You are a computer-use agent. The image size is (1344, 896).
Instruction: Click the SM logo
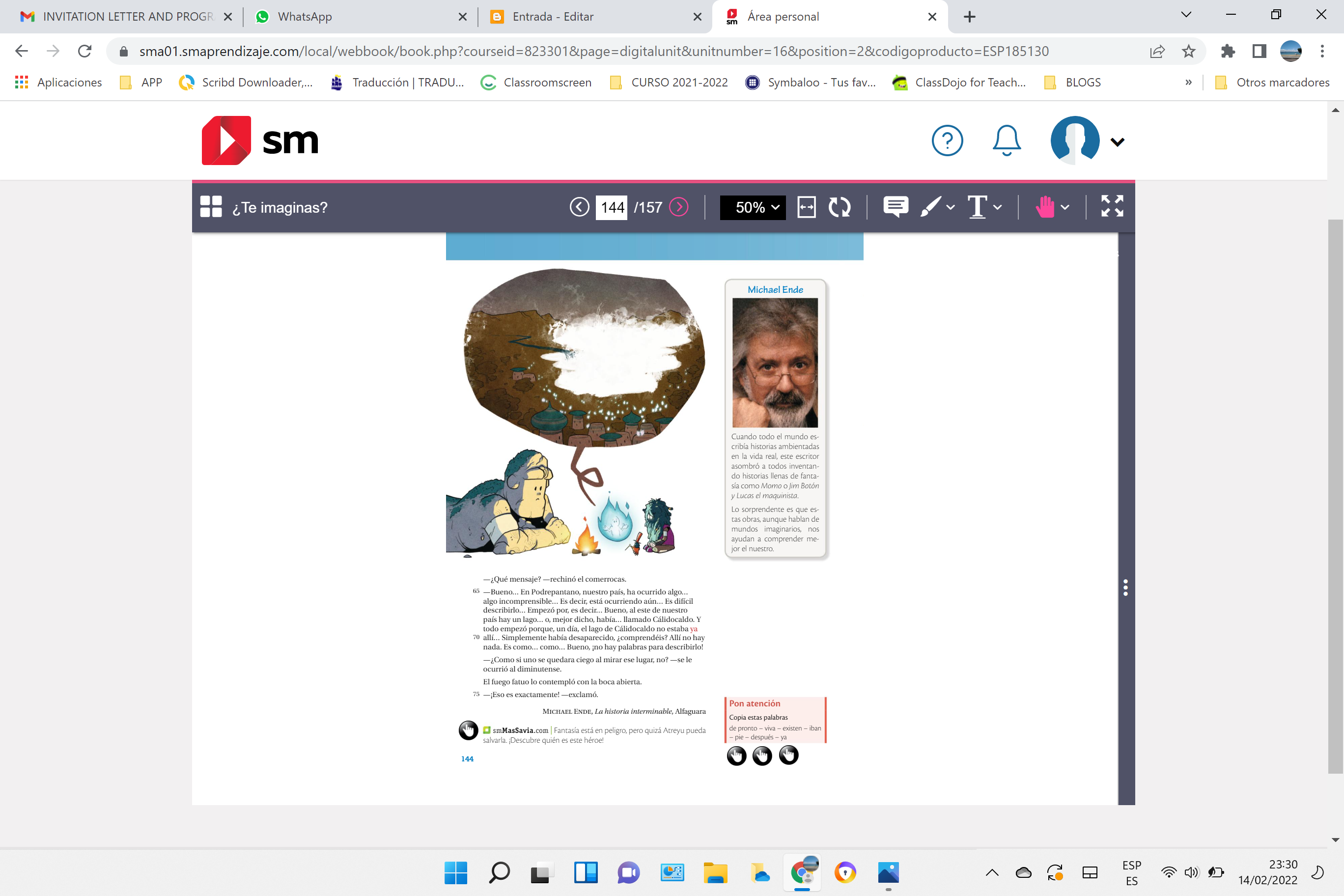pos(260,140)
